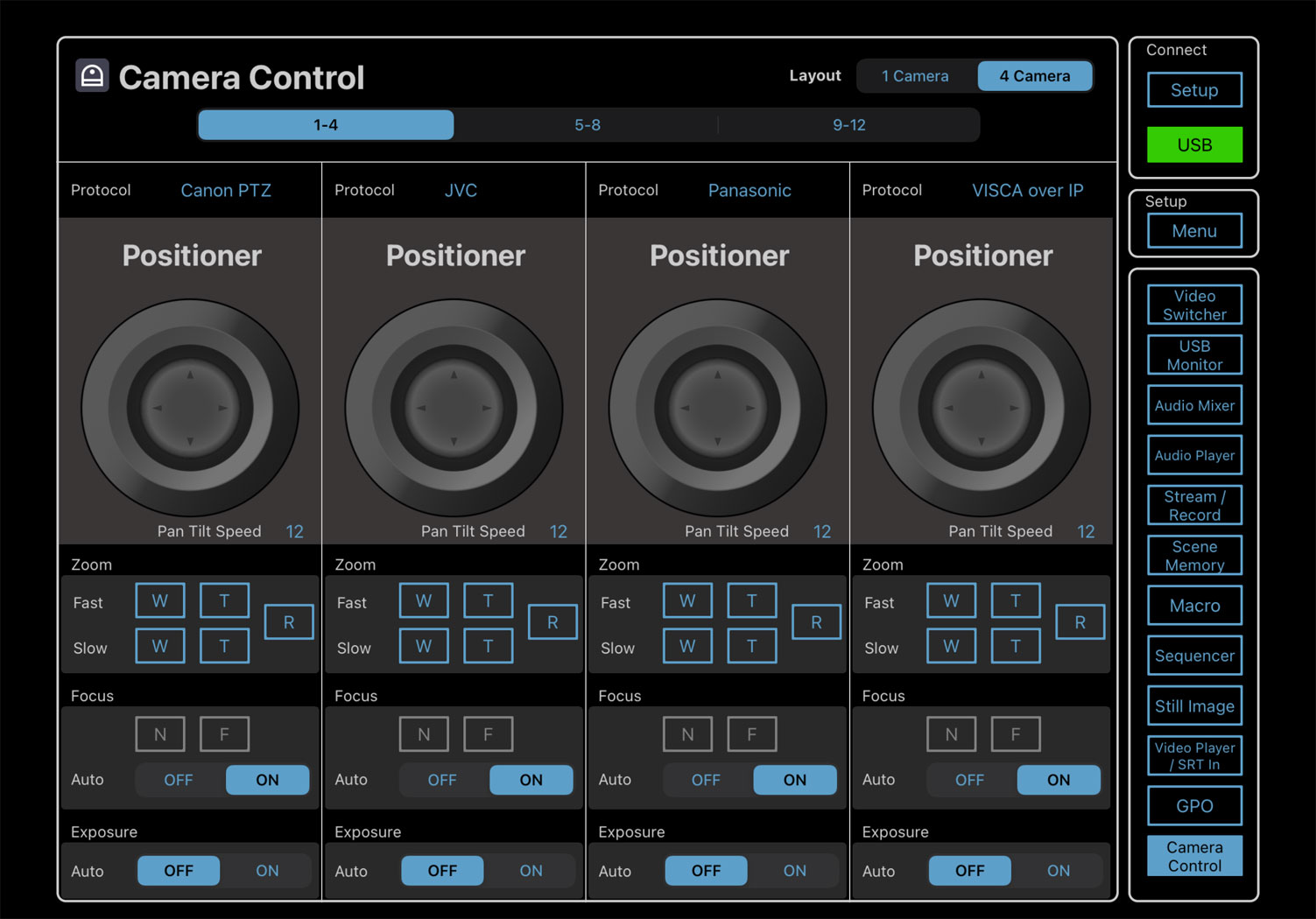Image resolution: width=1316 pixels, height=919 pixels.
Task: Open VISCA over IP protocol selector
Action: click(1027, 191)
